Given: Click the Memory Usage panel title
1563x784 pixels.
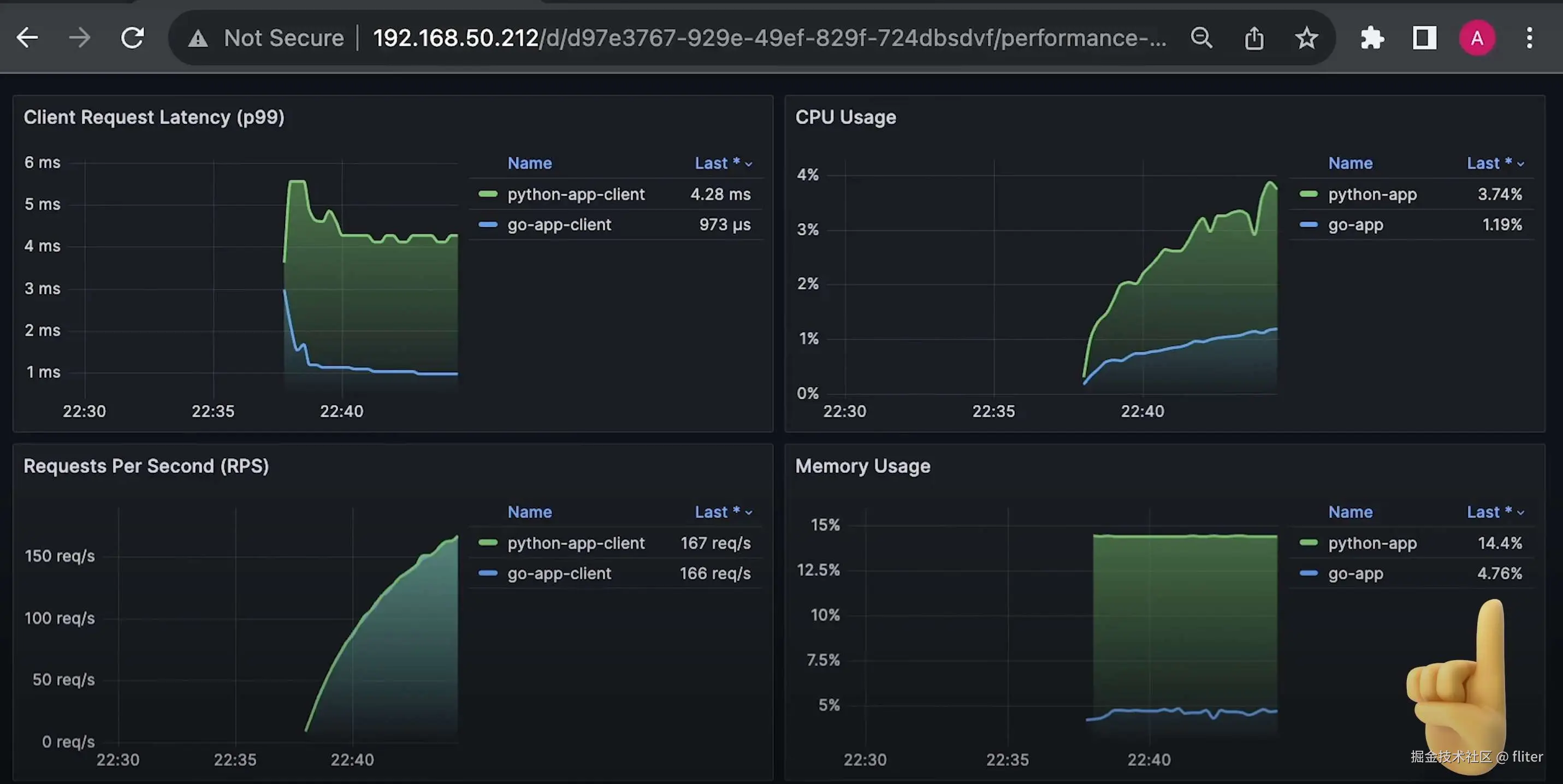Looking at the screenshot, I should click(862, 466).
